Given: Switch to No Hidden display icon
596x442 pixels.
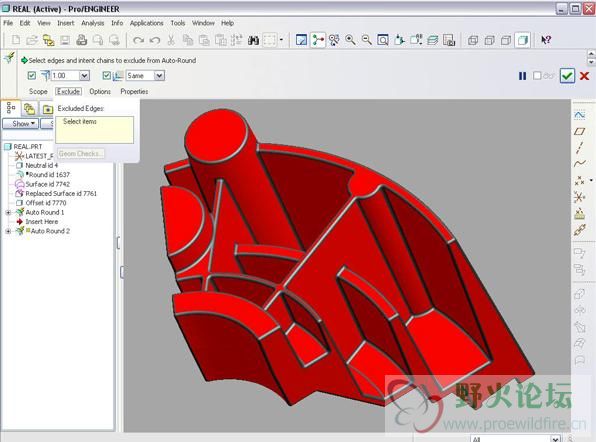Looking at the screenshot, I should point(506,40).
